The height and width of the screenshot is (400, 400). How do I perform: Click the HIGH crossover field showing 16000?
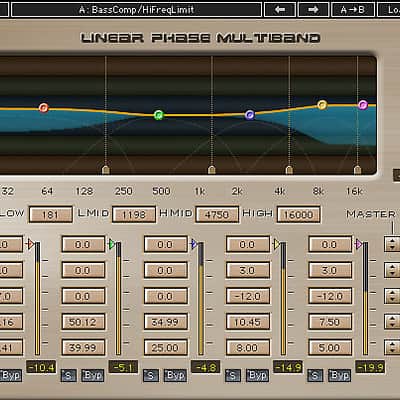(x=299, y=215)
